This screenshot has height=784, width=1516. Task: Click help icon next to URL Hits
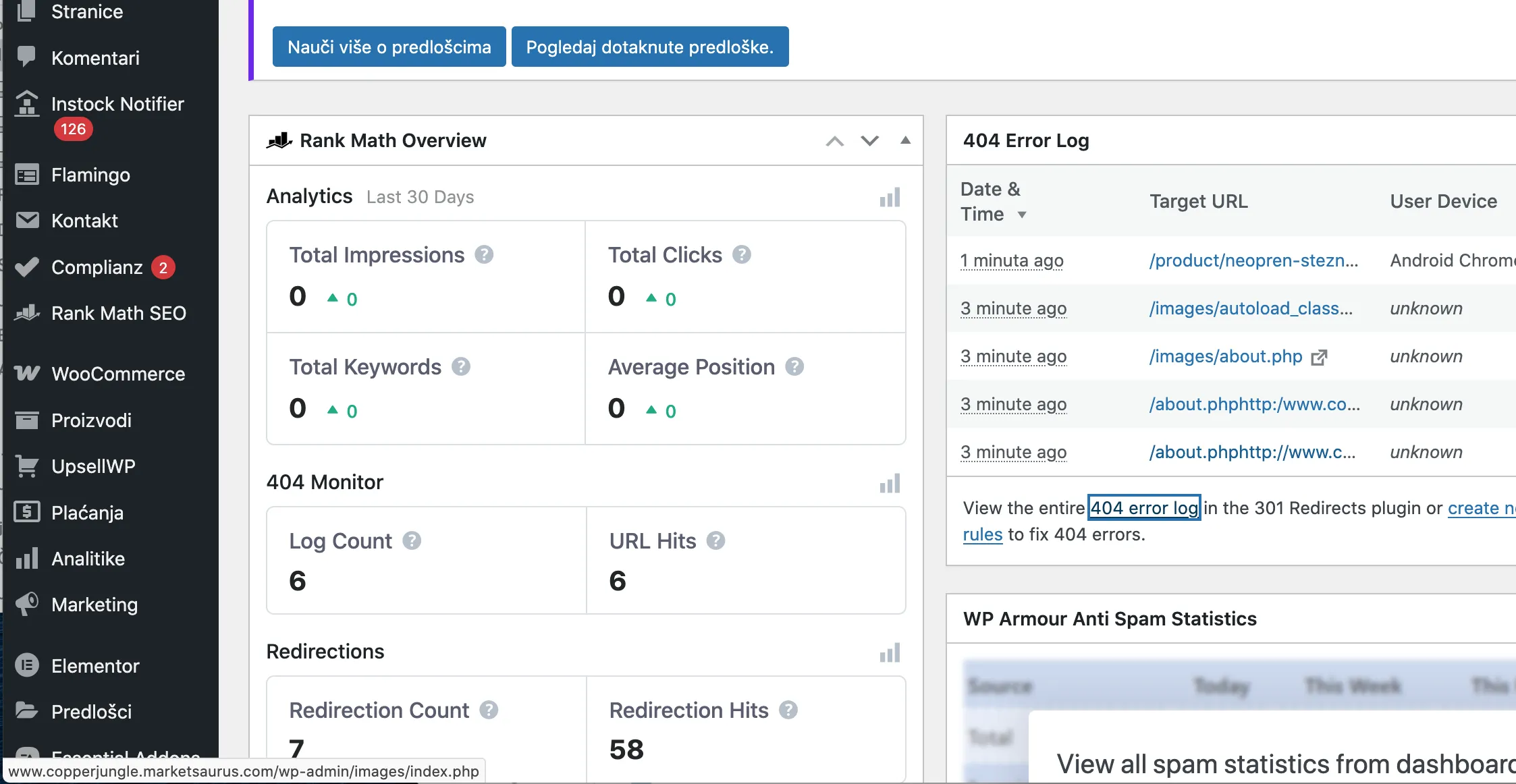[715, 540]
